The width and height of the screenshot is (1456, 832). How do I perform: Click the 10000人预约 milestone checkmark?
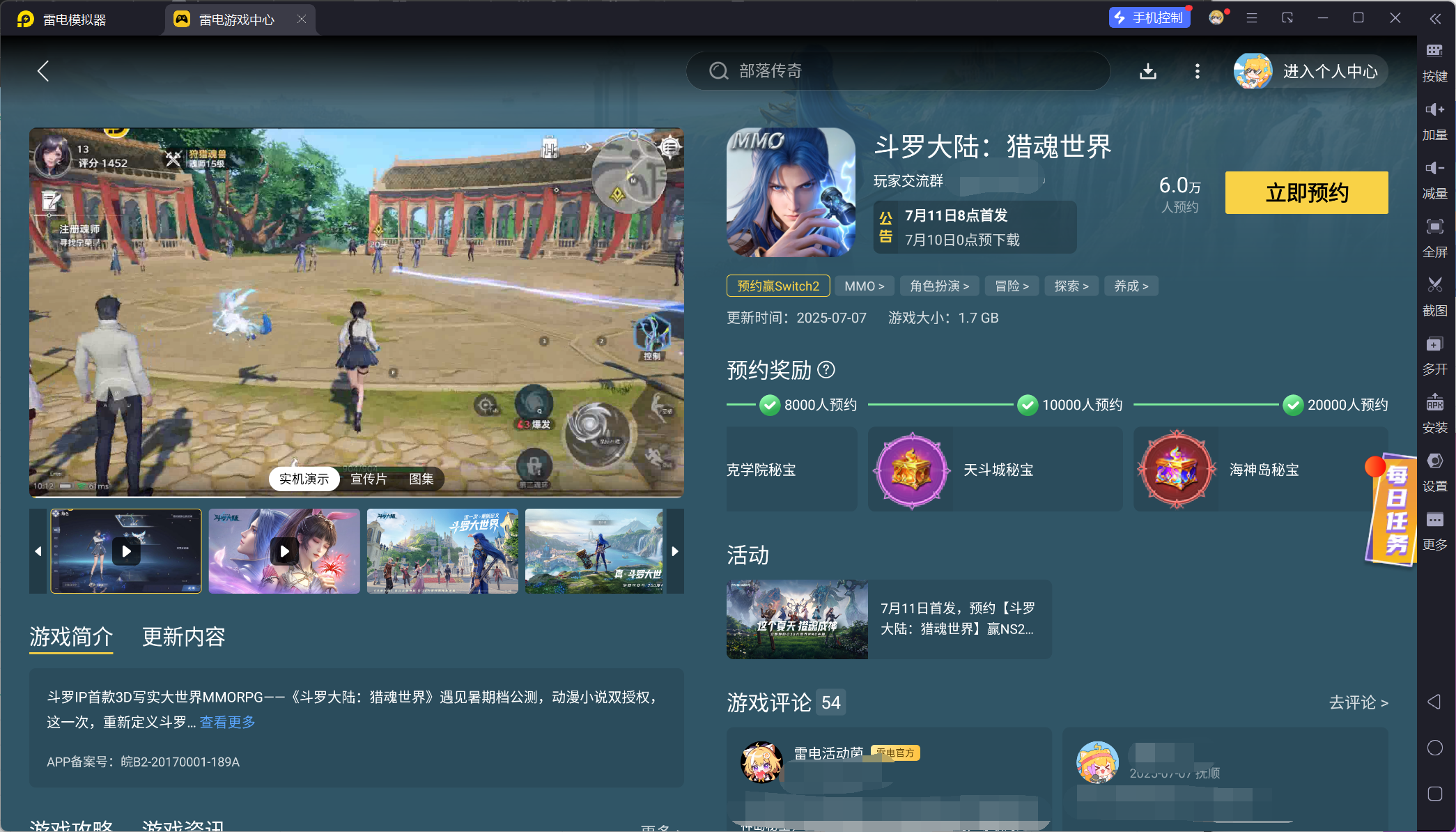click(x=1028, y=405)
